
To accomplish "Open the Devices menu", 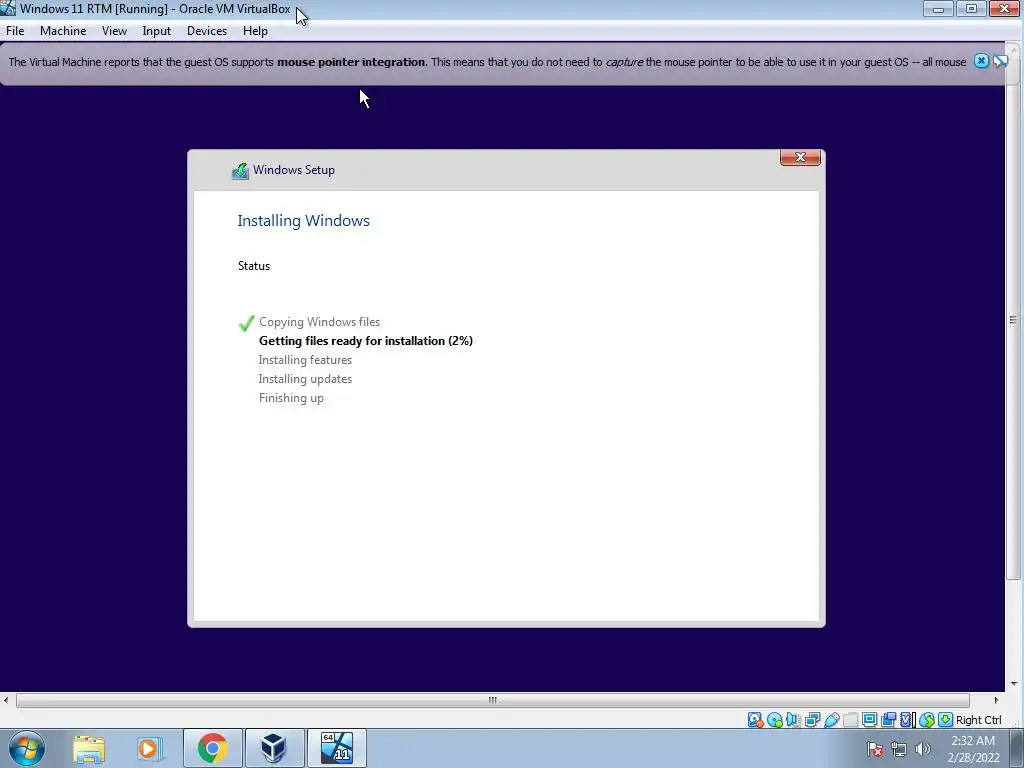I will click(x=207, y=31).
